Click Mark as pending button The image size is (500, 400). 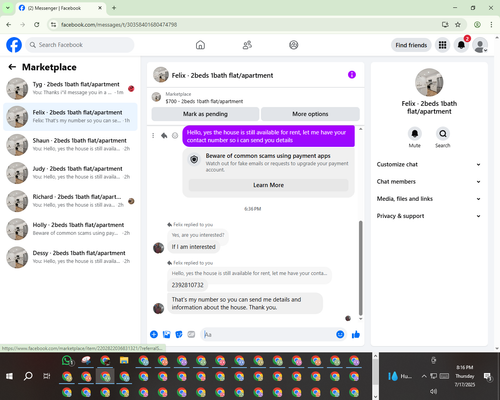tap(205, 114)
